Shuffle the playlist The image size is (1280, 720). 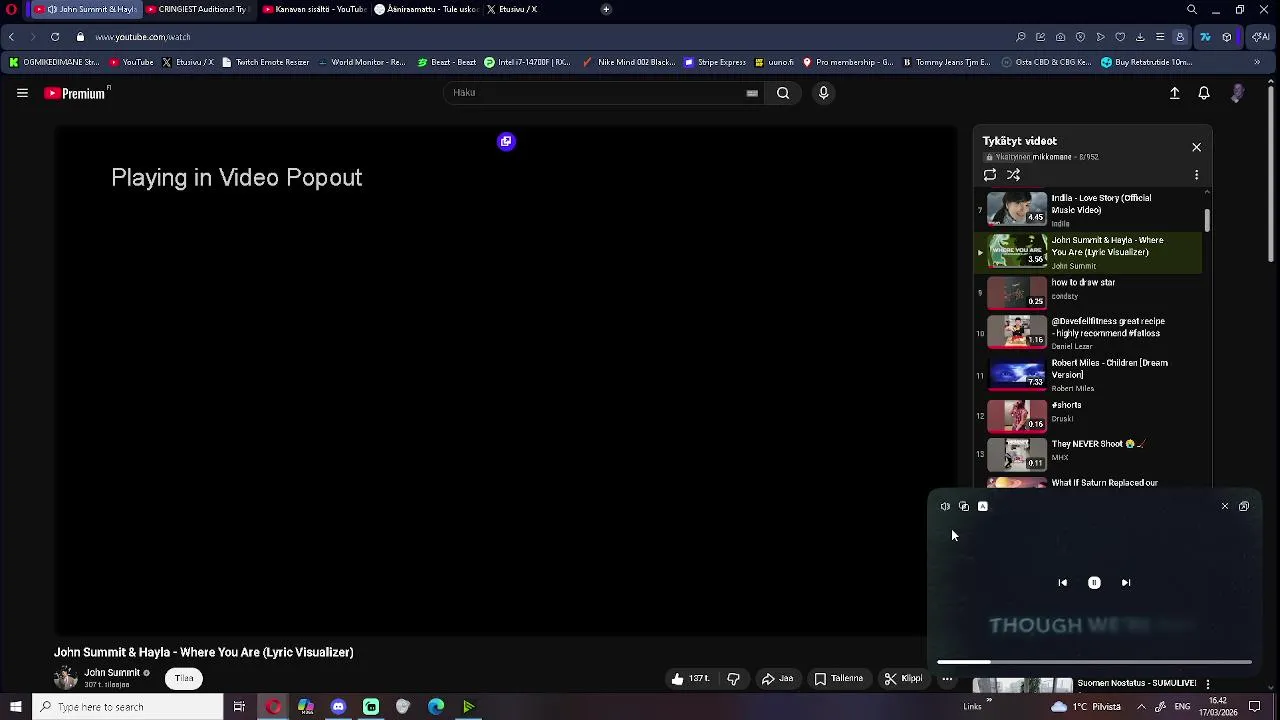tap(1013, 175)
